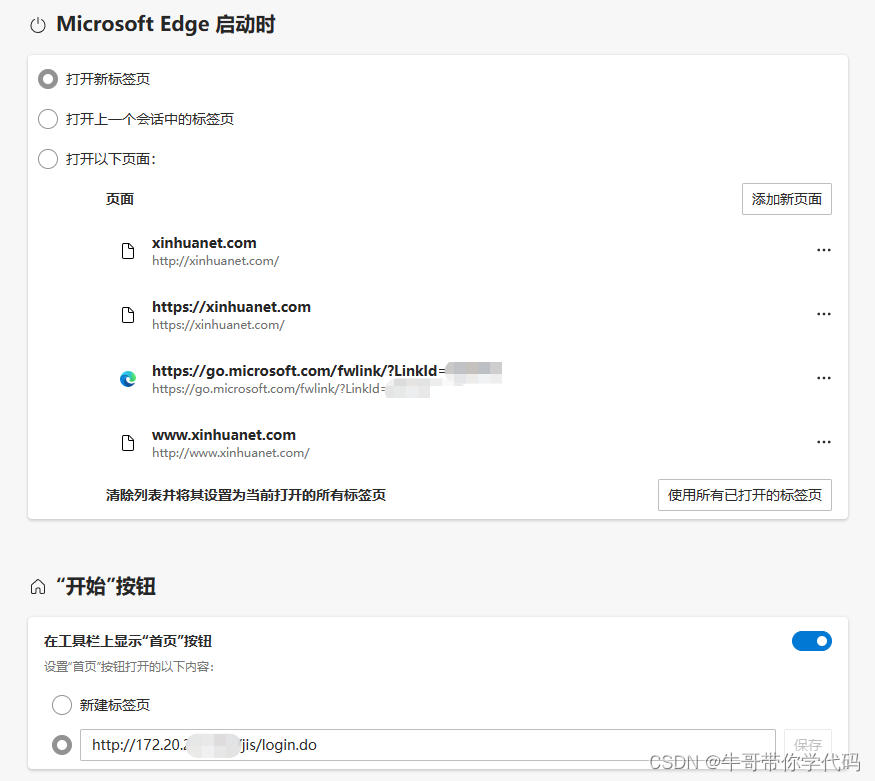Choose the 打开以下页面 radio option
The image size is (875, 781).
pos(48,159)
